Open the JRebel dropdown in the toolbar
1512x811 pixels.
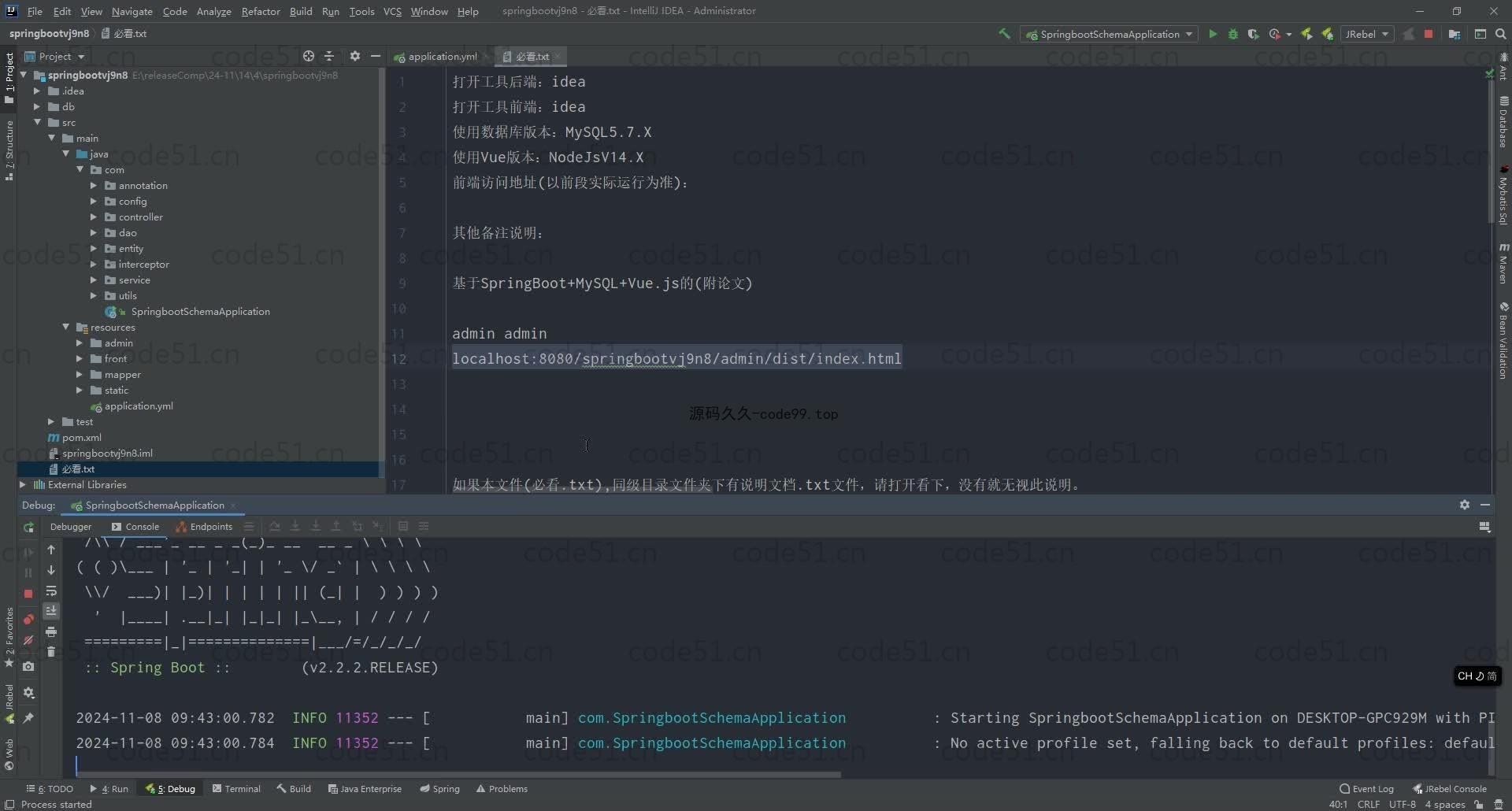[x=1366, y=34]
